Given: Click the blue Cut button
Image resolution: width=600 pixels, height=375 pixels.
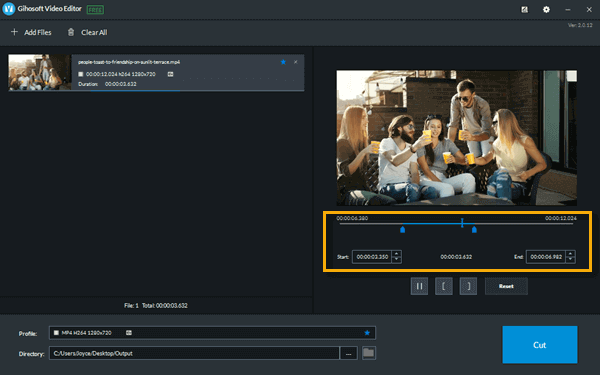Looking at the screenshot, I should pyautogui.click(x=540, y=345).
